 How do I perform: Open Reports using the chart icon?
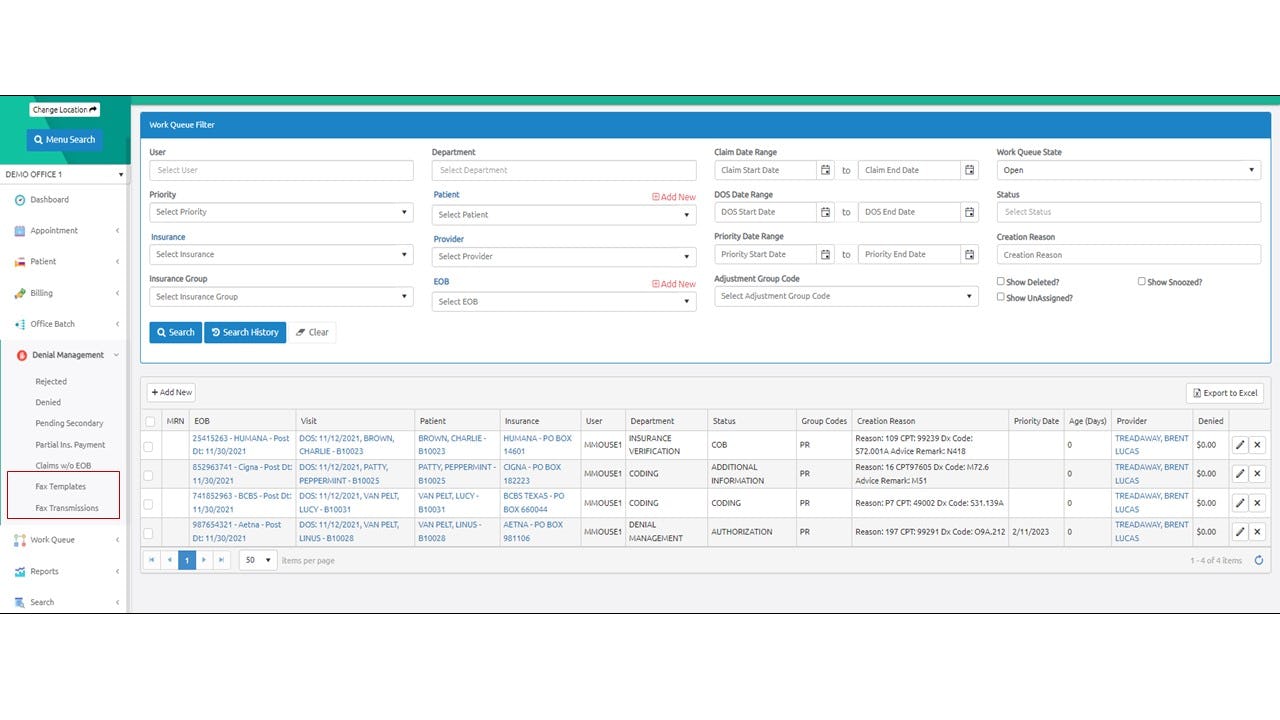click(x=19, y=571)
